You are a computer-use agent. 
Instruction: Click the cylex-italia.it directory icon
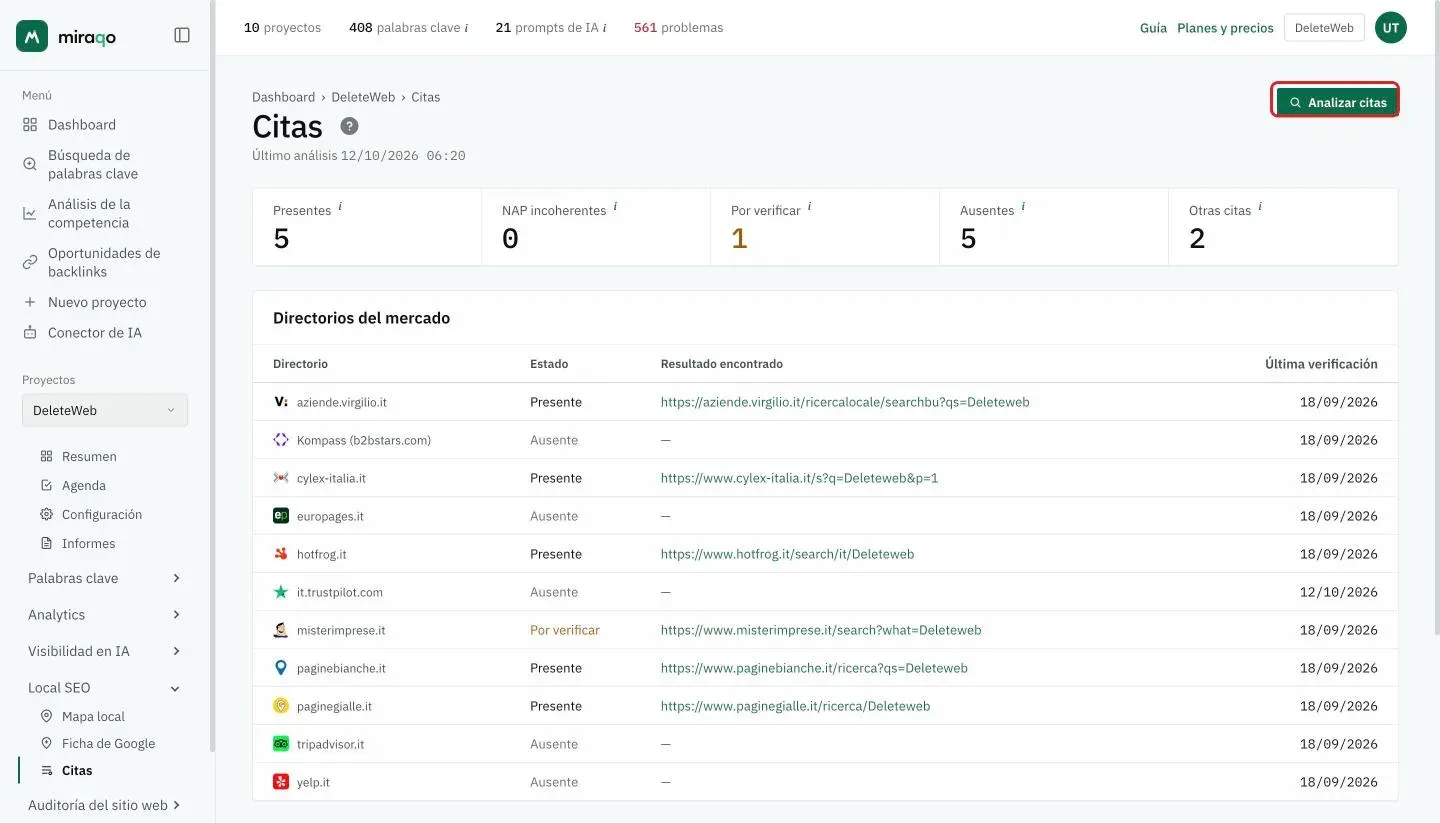[281, 478]
